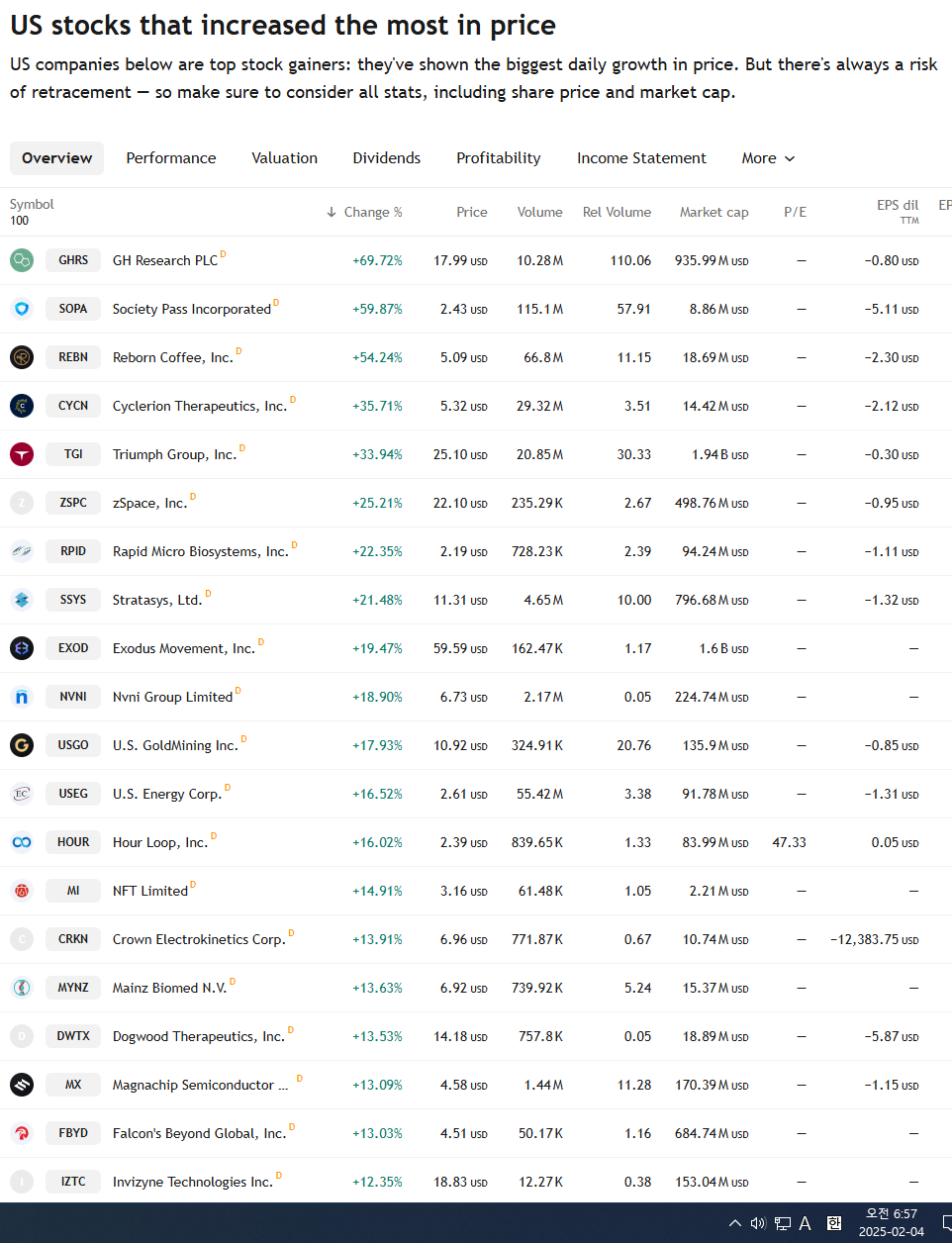This screenshot has width=952, height=1243.
Task: Open the More tabs dropdown
Action: (x=768, y=158)
